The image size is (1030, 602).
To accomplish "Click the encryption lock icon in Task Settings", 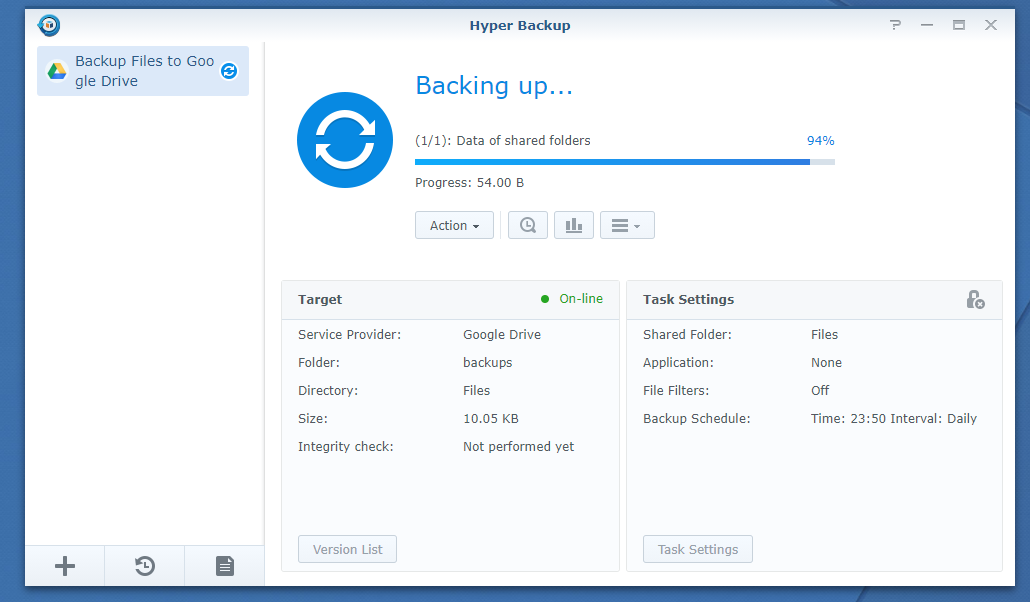I will (x=975, y=300).
